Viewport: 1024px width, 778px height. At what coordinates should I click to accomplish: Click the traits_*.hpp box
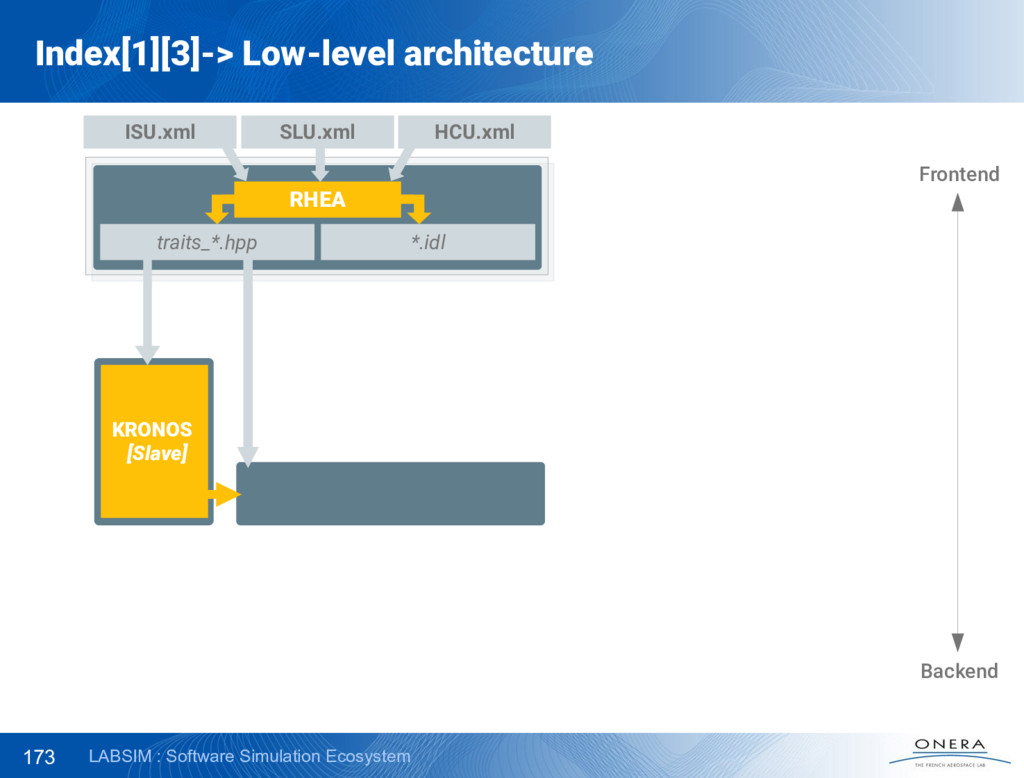click(207, 242)
